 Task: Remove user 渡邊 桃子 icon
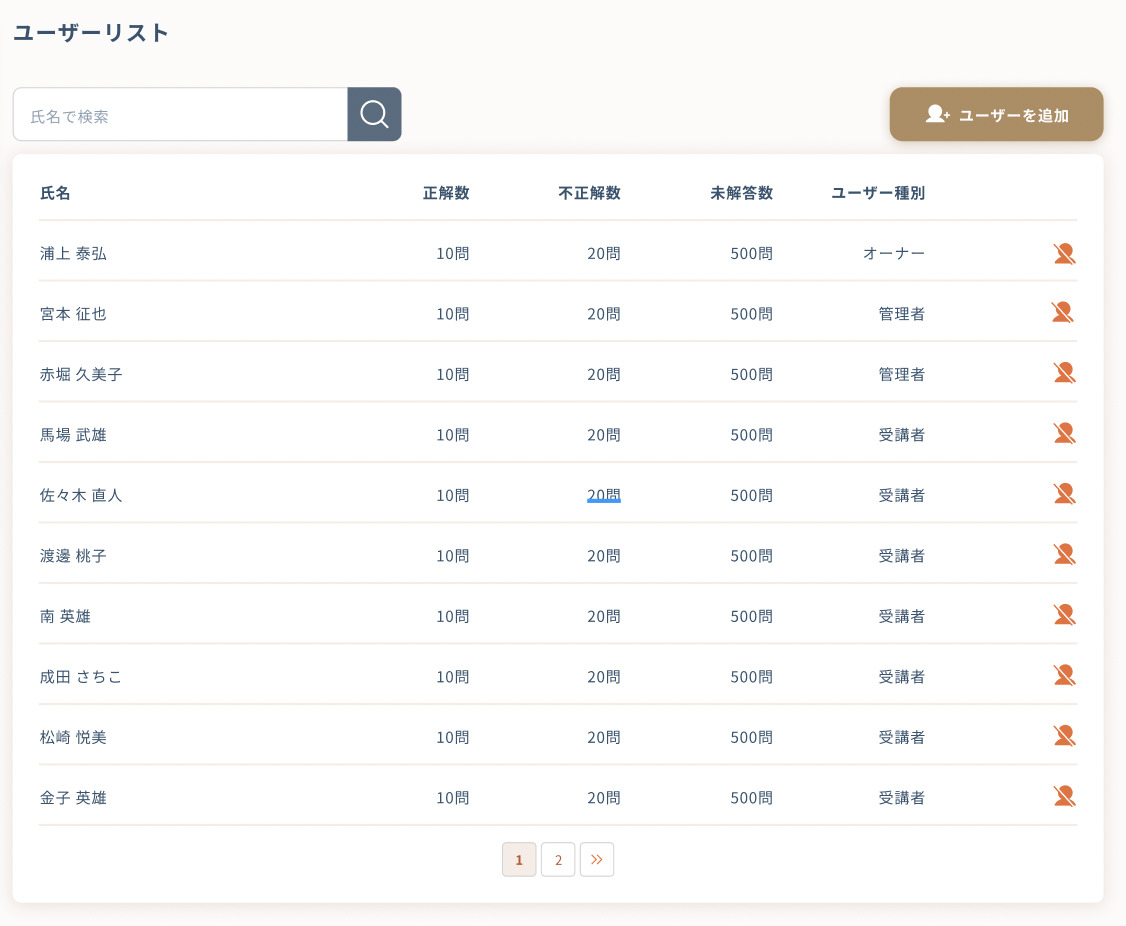tap(1064, 553)
